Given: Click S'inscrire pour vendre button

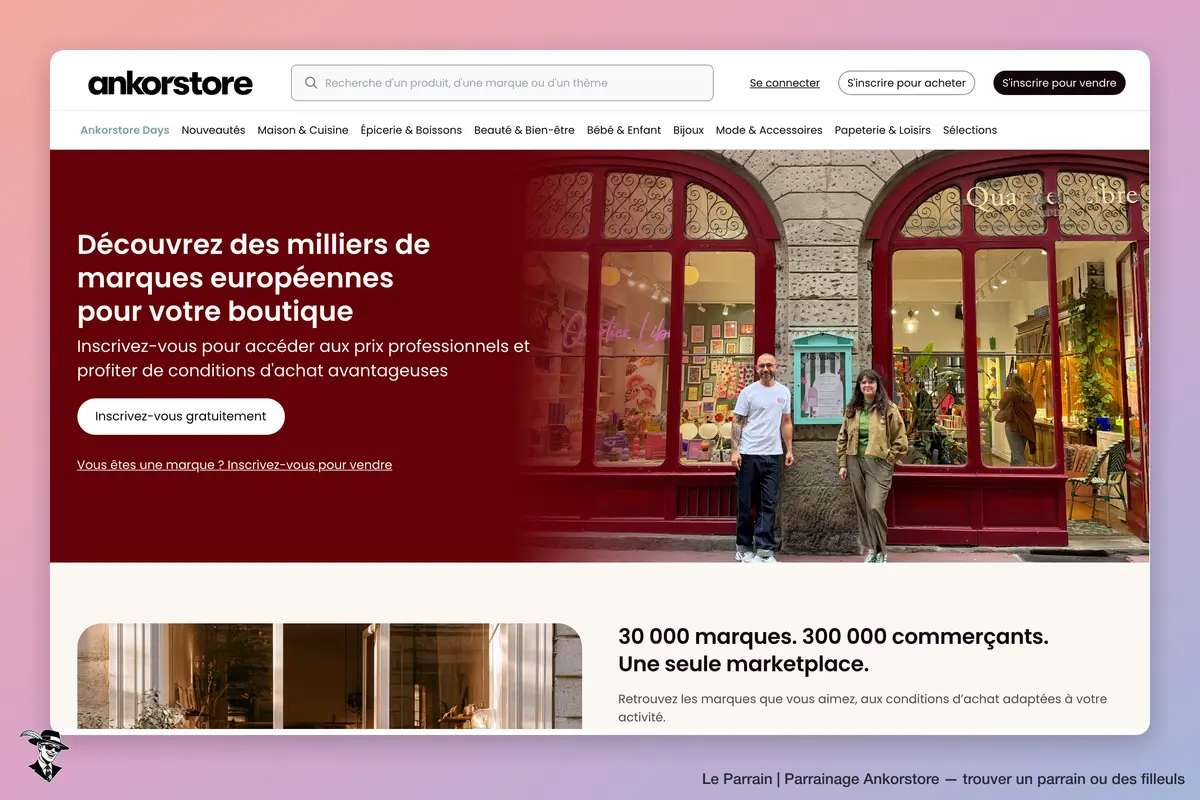Looking at the screenshot, I should click(x=1059, y=83).
